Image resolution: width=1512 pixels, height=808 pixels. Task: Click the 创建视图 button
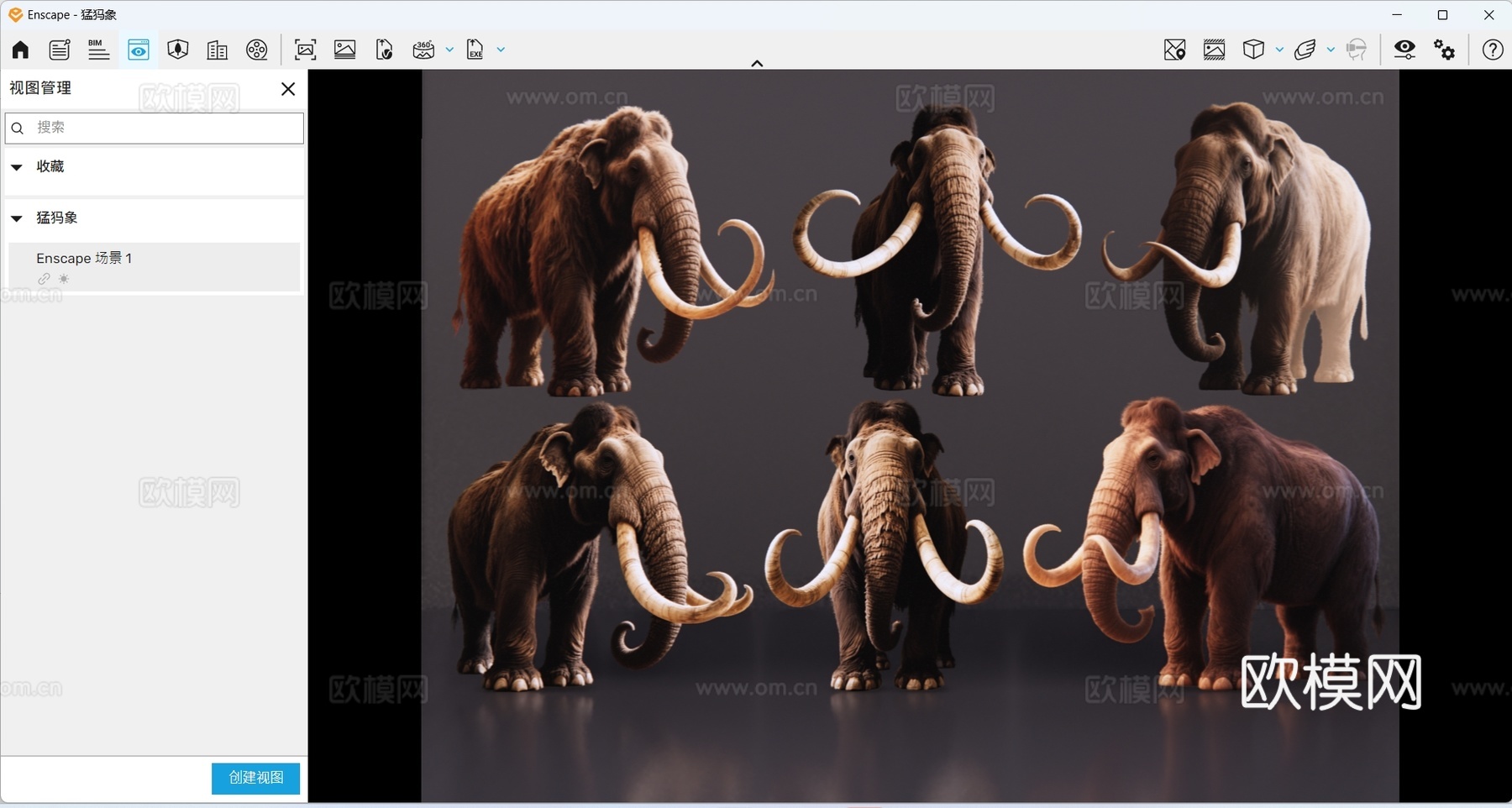click(x=255, y=778)
